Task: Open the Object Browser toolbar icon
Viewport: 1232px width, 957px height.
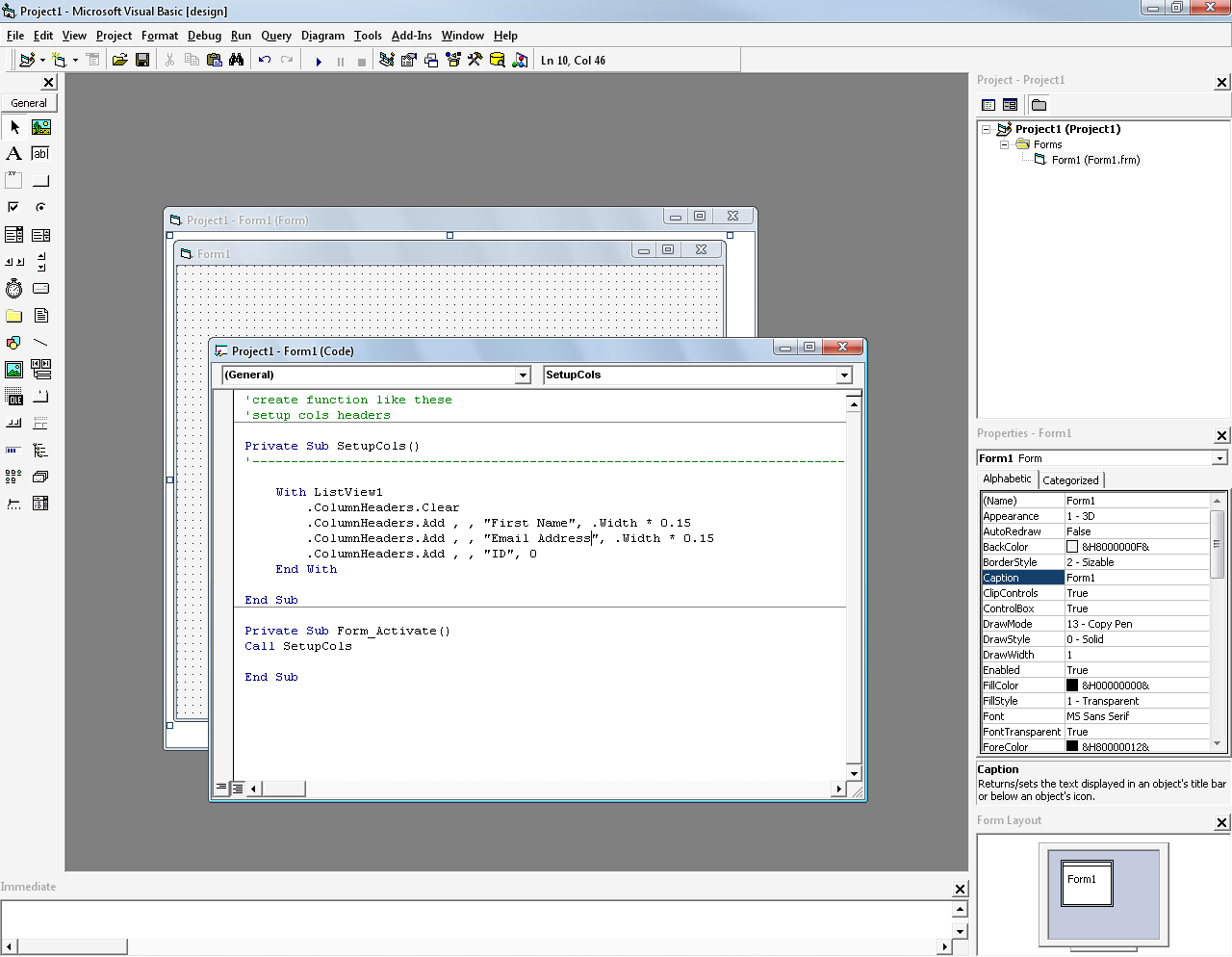Action: [x=453, y=61]
